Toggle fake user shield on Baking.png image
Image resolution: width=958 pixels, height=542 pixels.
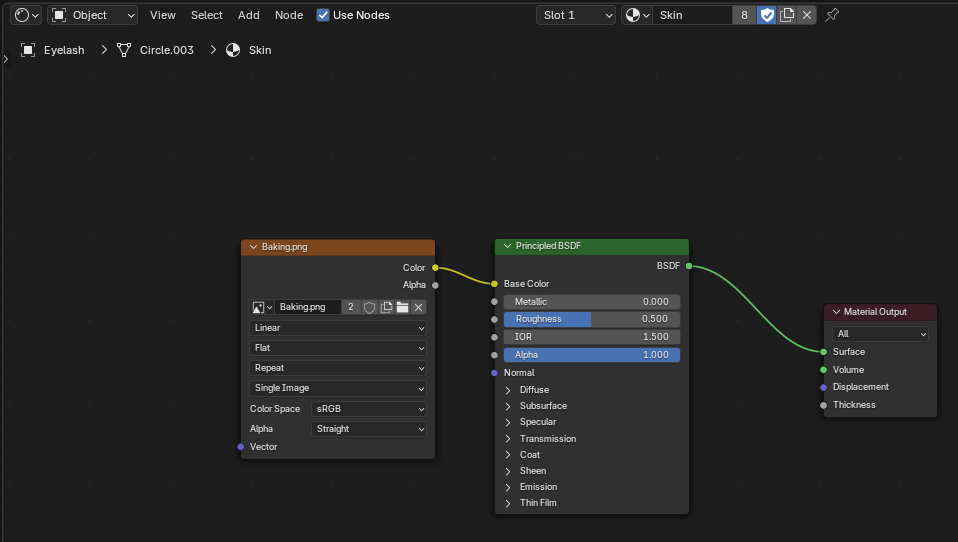[x=369, y=307]
